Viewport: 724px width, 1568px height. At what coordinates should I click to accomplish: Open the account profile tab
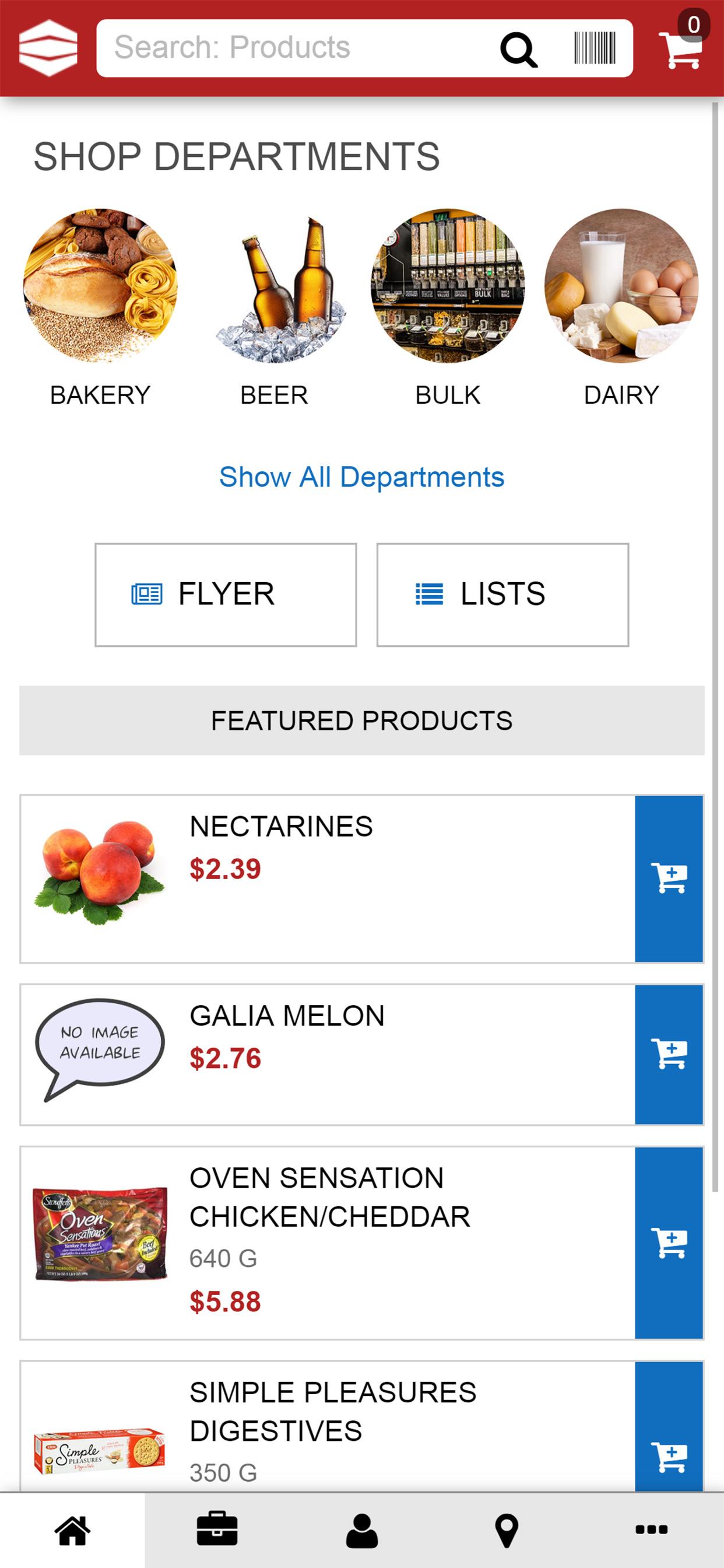362,1529
